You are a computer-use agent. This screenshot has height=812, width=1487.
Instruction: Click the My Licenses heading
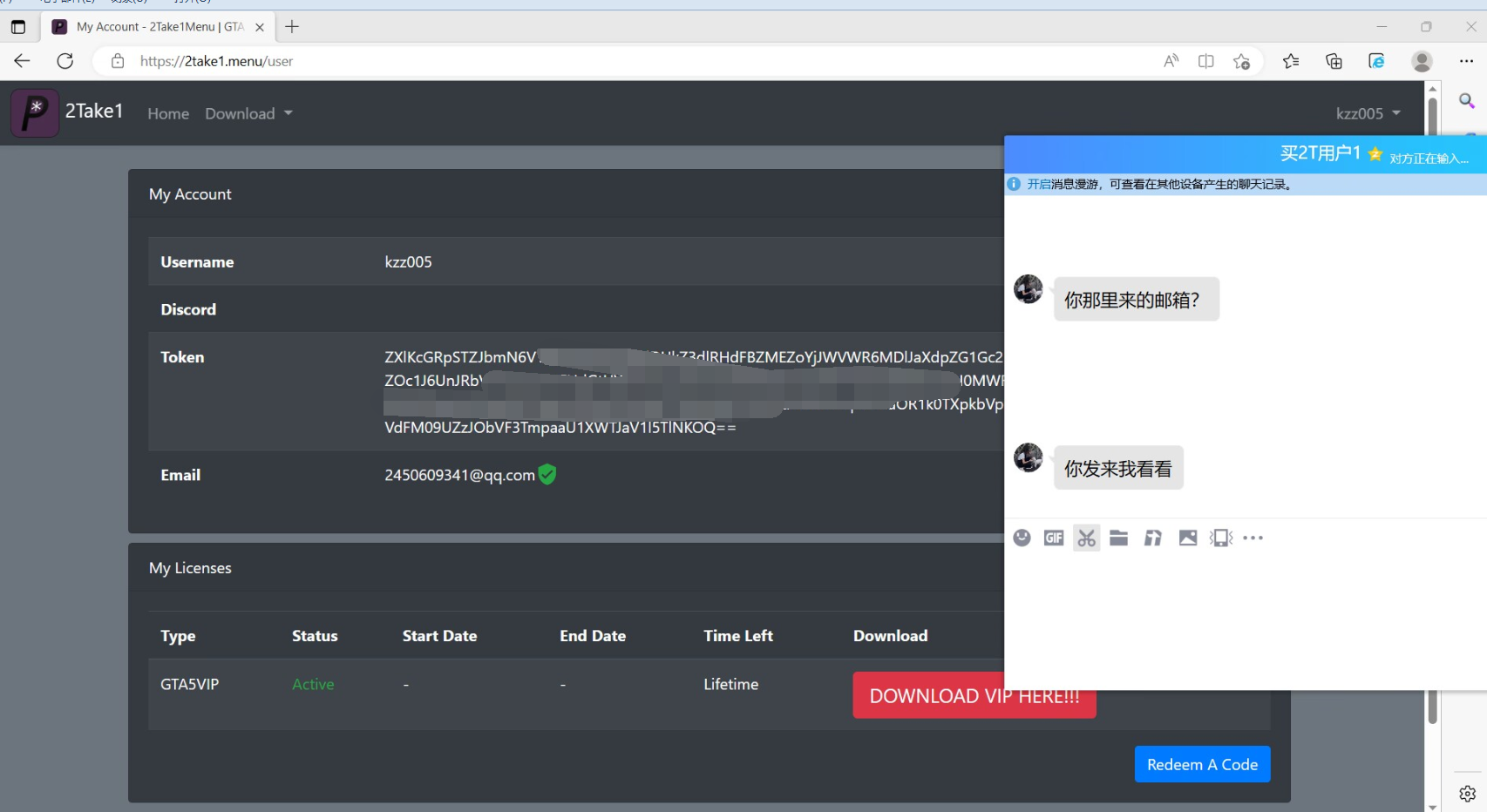190,568
